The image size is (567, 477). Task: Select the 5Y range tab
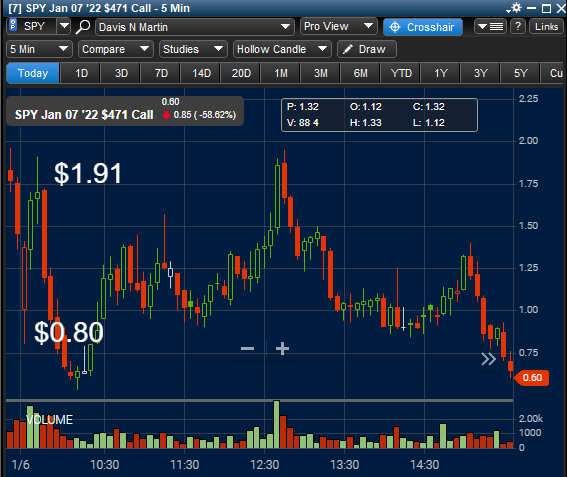tap(520, 73)
